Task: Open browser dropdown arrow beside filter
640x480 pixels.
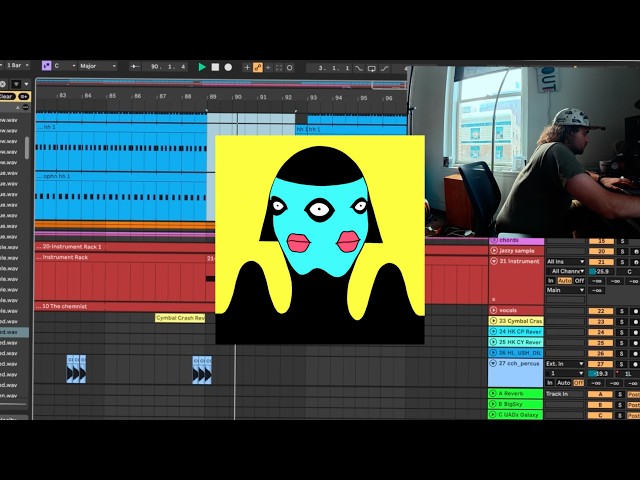Action: (x=27, y=84)
